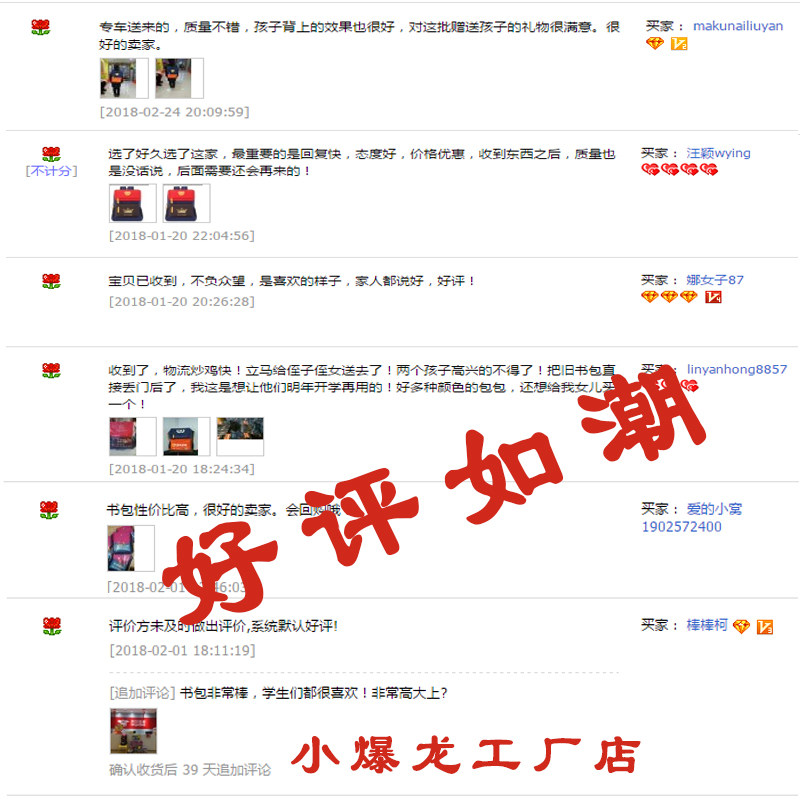Open the third photo in linyanhong8857's review
The height and width of the screenshot is (800, 800).
point(240,436)
